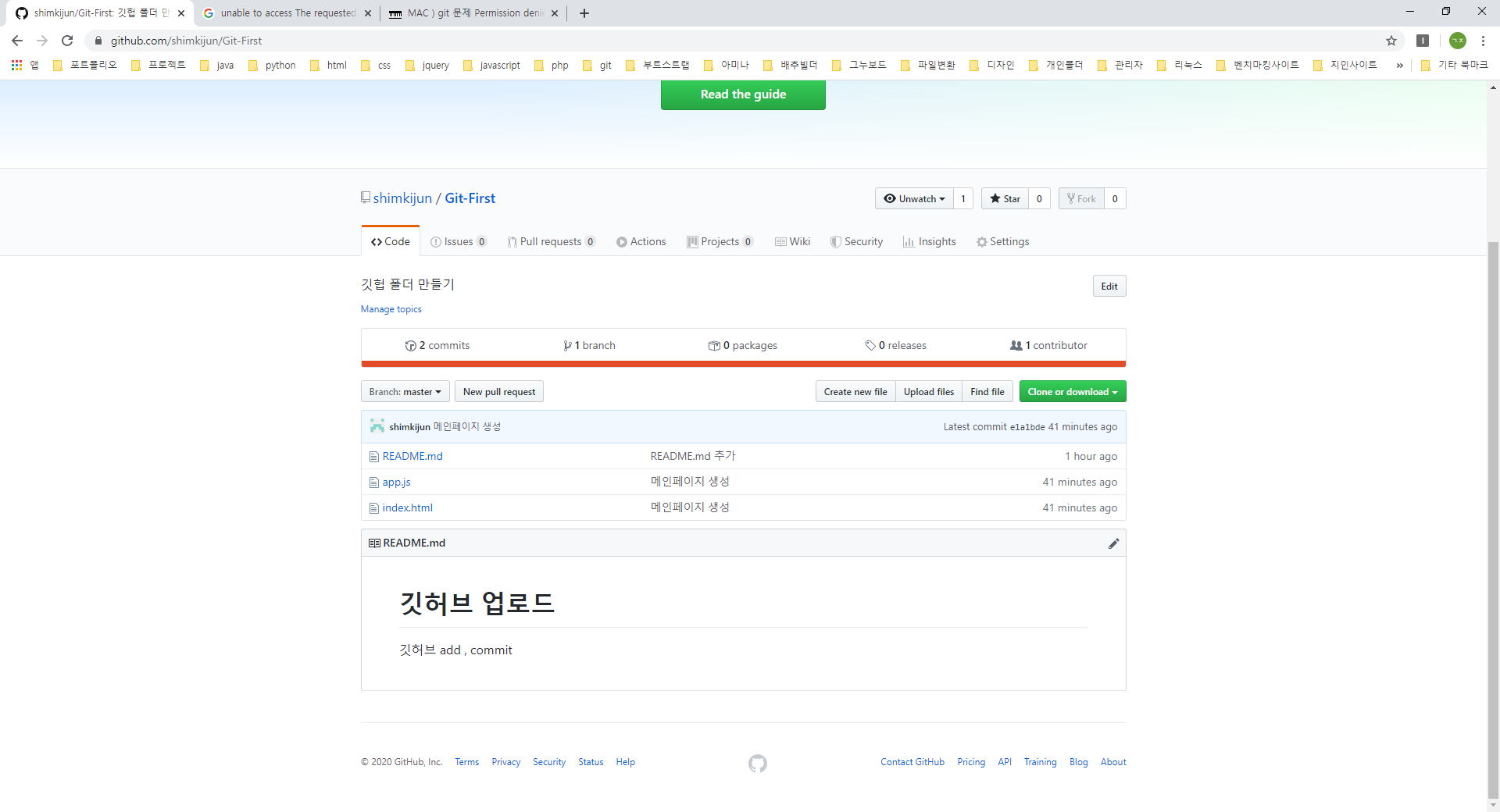1500x812 pixels.
Task: Edit README.md with the pencil icon
Action: coord(1113,543)
